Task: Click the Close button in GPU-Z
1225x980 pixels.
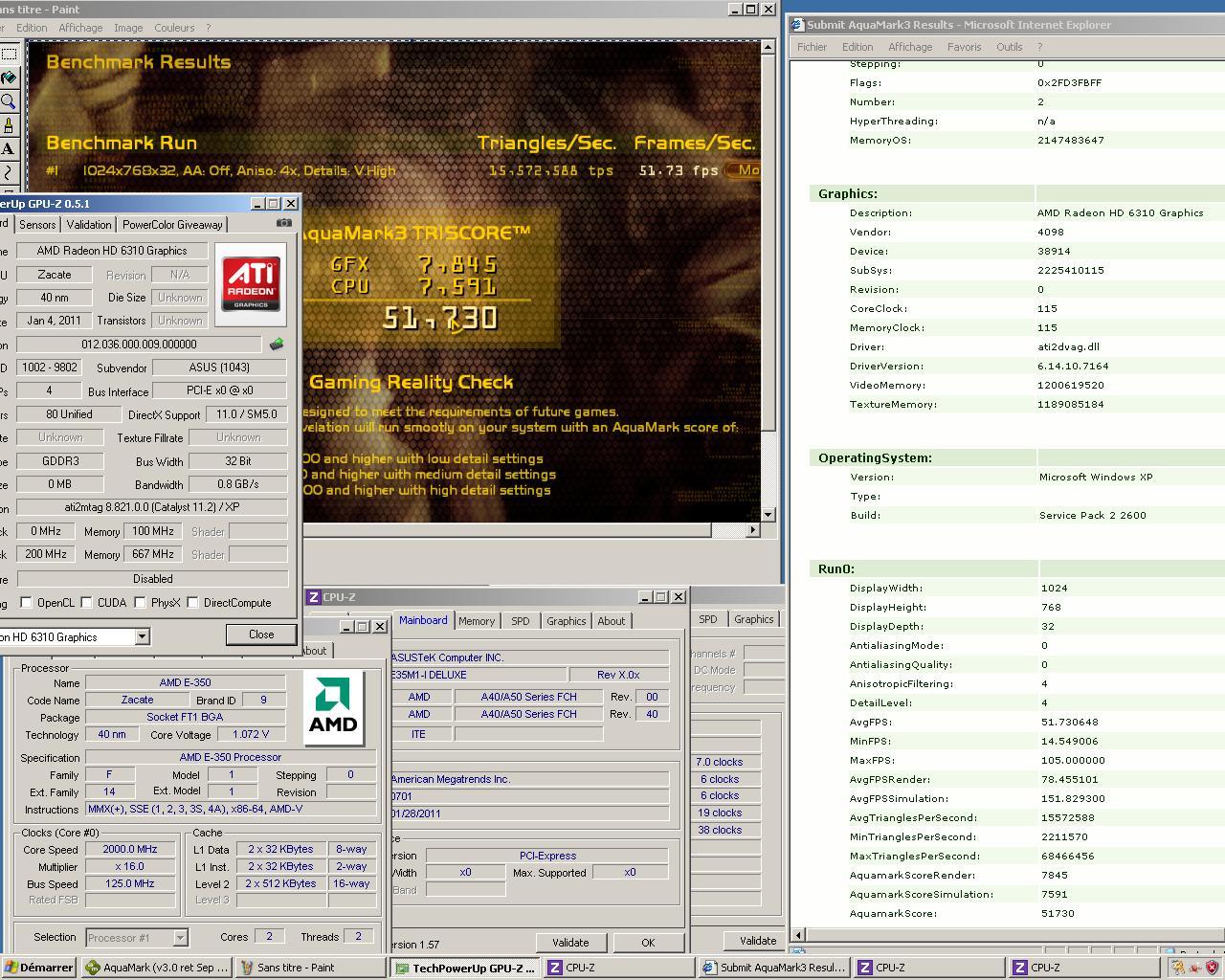Action: pyautogui.click(x=261, y=635)
